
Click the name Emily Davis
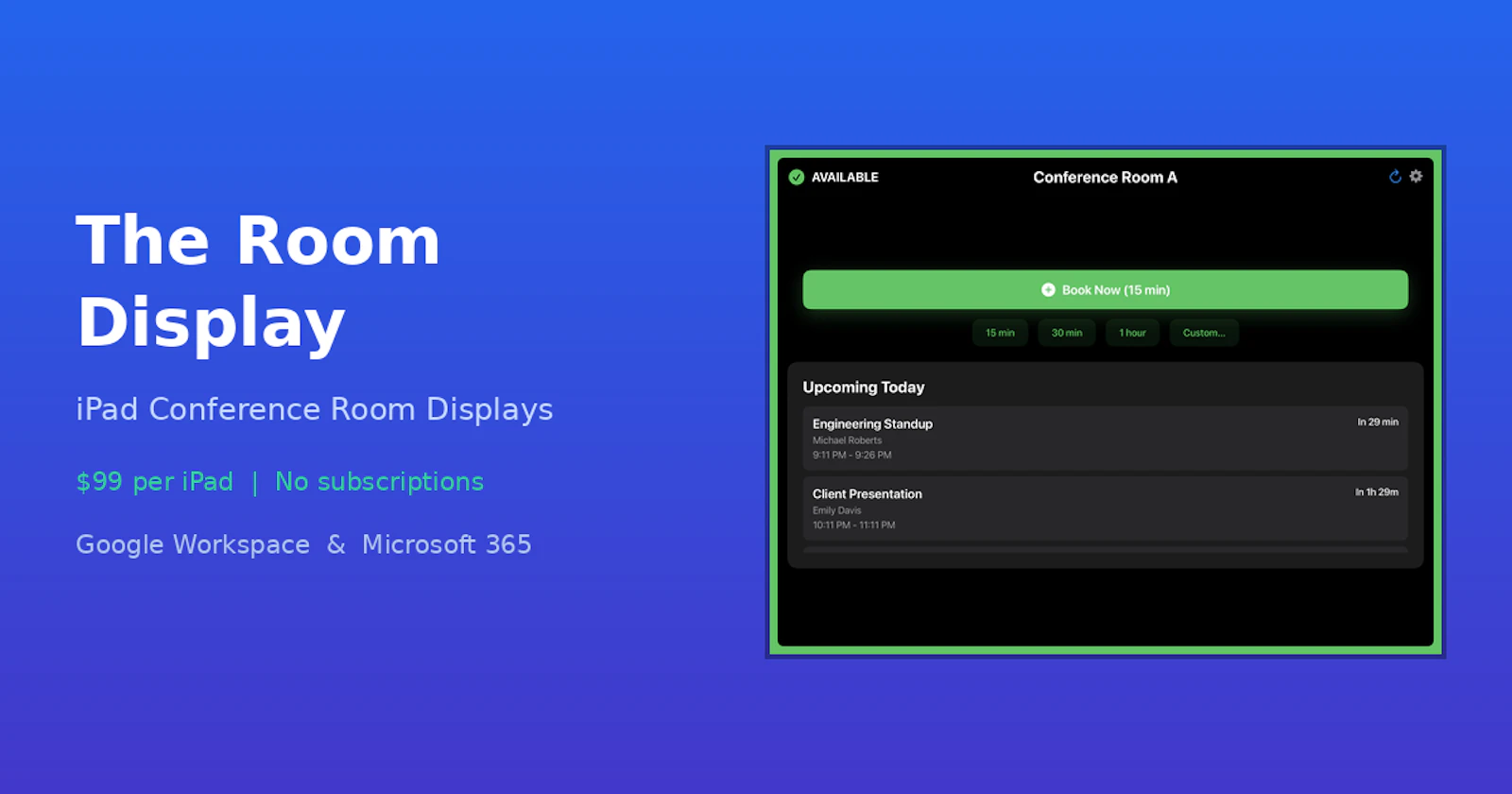836,510
